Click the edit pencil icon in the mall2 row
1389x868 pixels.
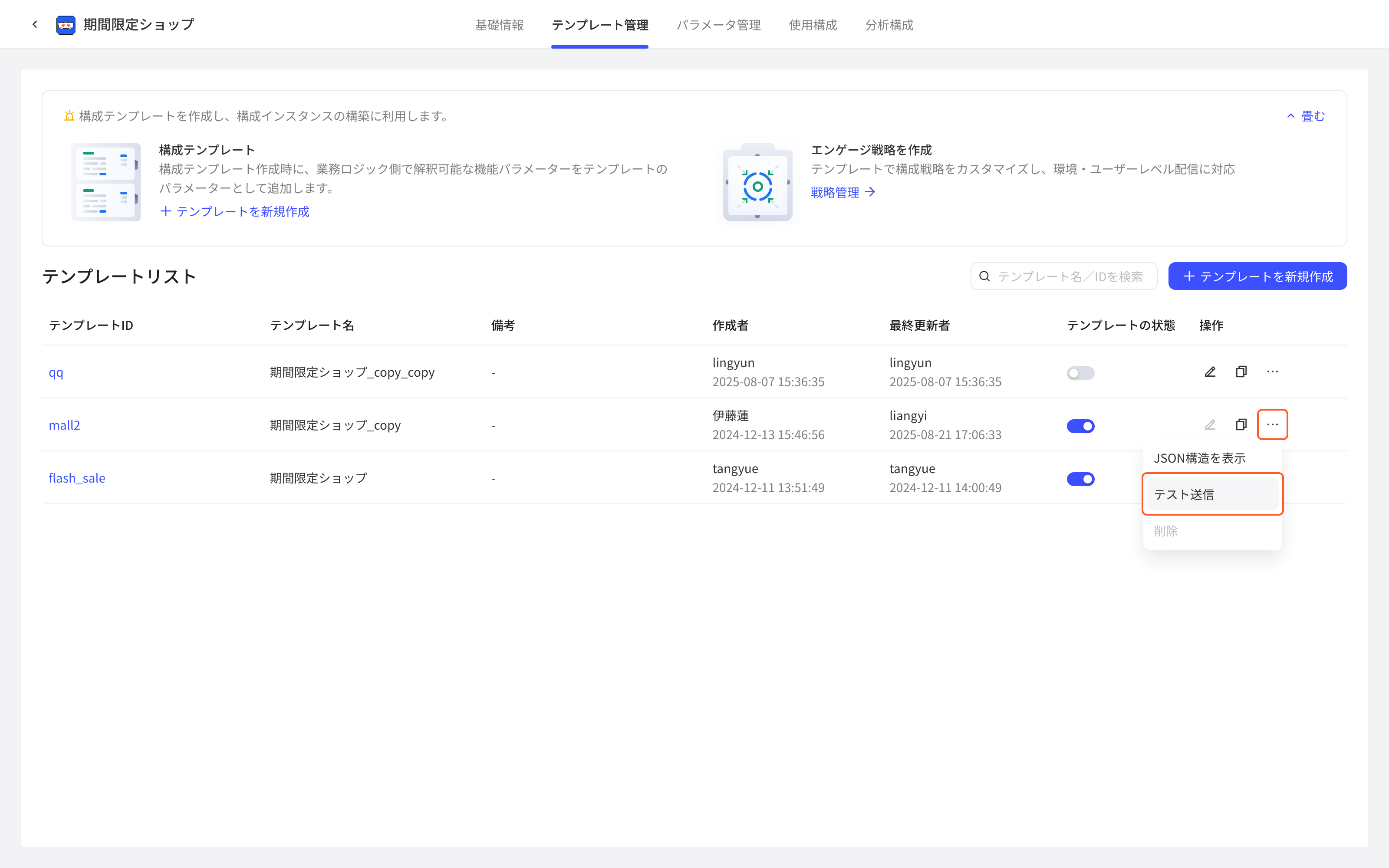click(1210, 425)
